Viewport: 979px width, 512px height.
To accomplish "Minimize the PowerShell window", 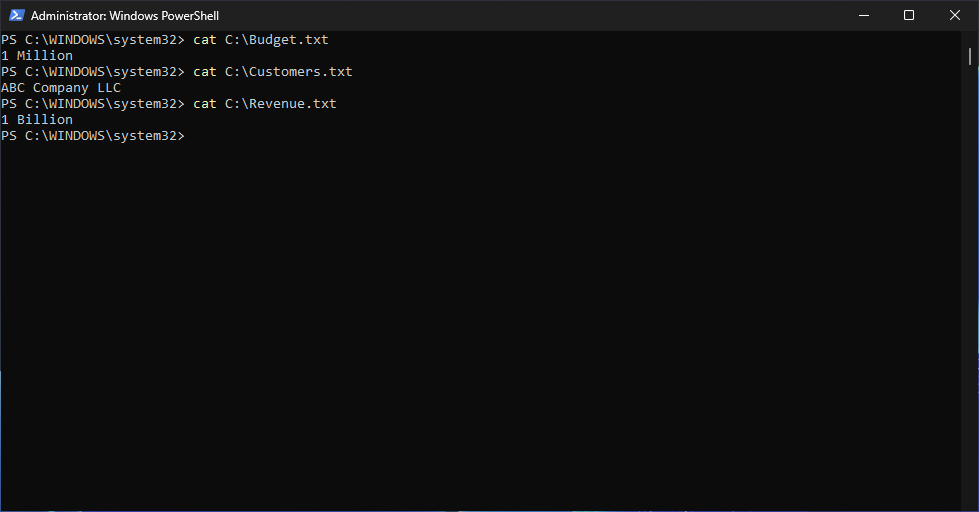I will [862, 15].
